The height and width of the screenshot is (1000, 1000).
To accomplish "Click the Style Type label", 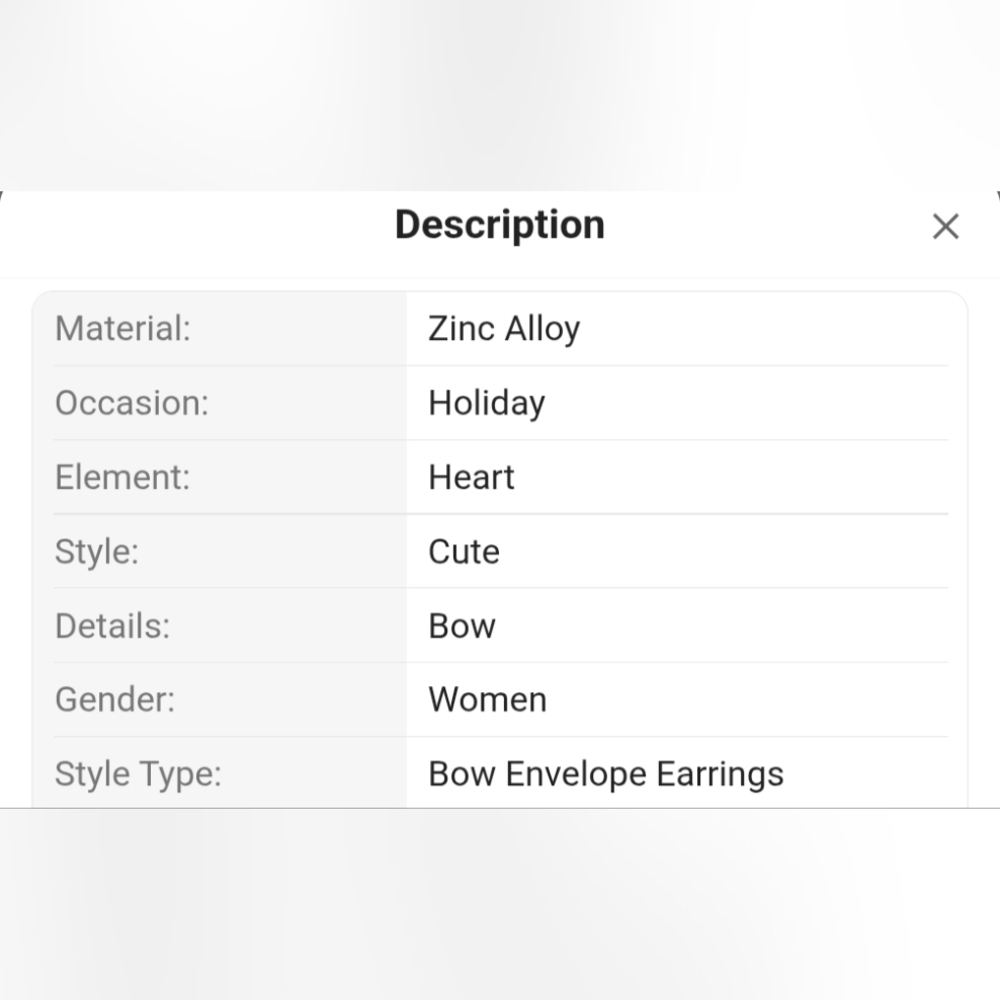I will (x=138, y=774).
